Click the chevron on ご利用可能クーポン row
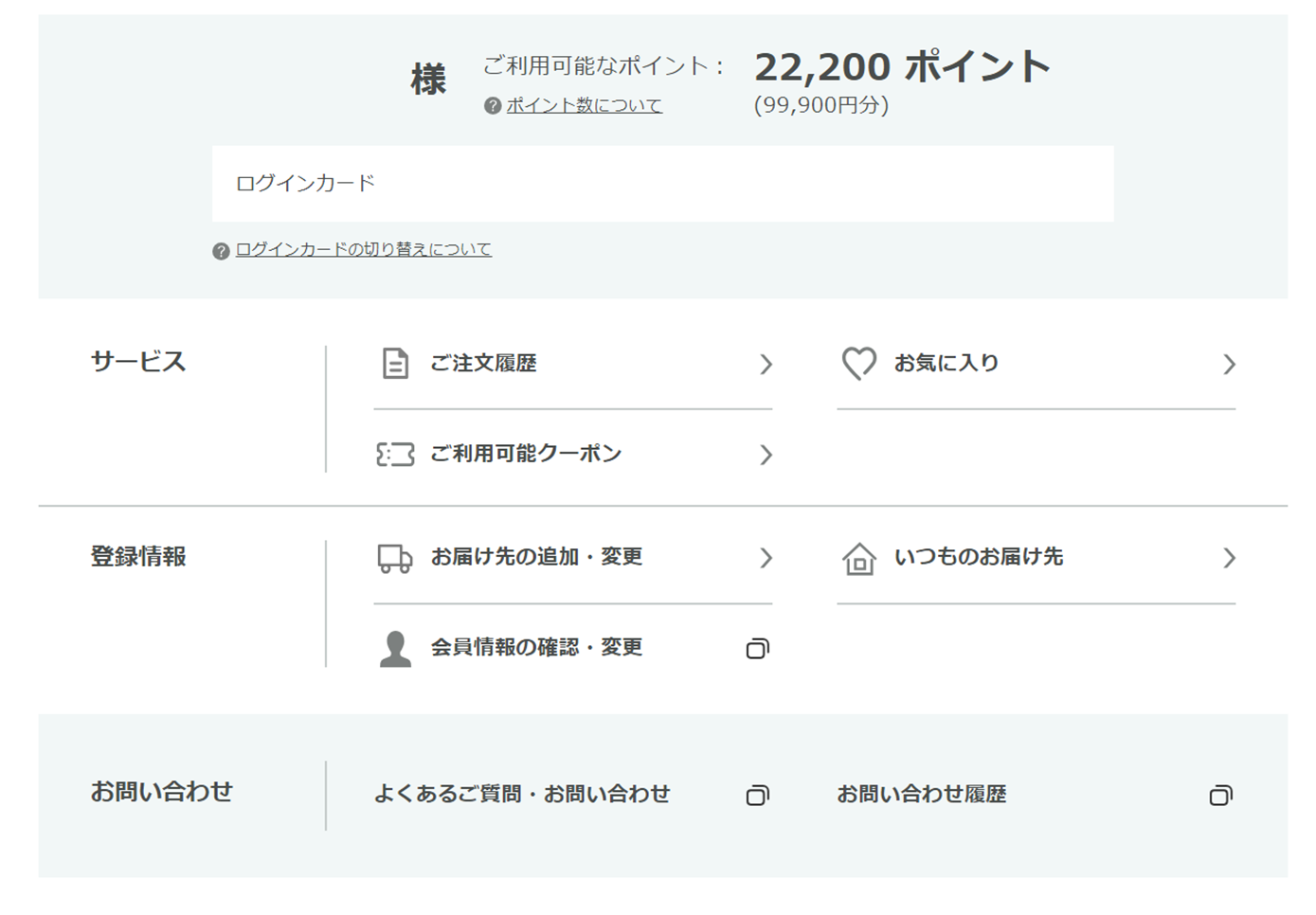The image size is (1316, 915). coord(766,456)
